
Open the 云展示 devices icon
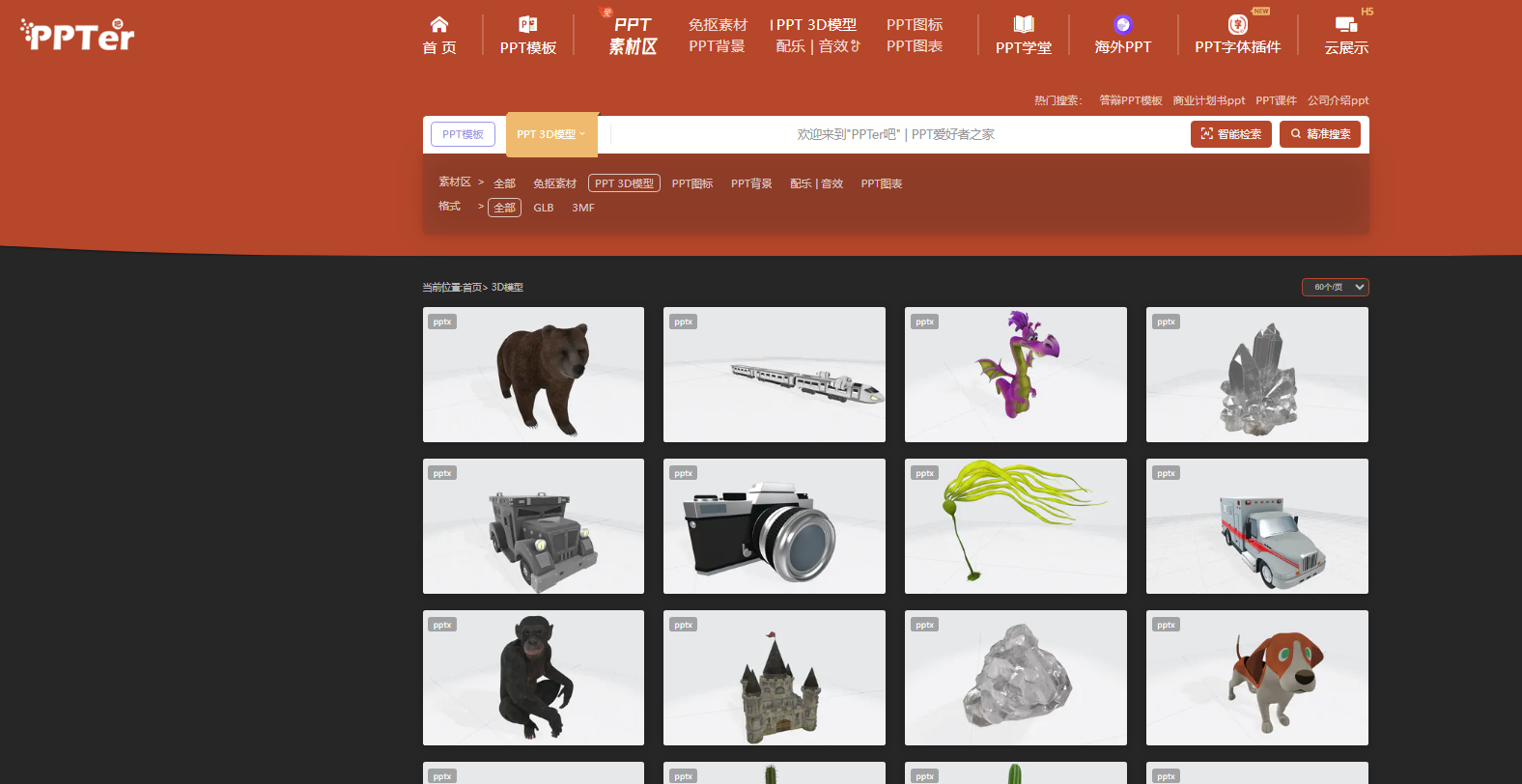pyautogui.click(x=1346, y=24)
